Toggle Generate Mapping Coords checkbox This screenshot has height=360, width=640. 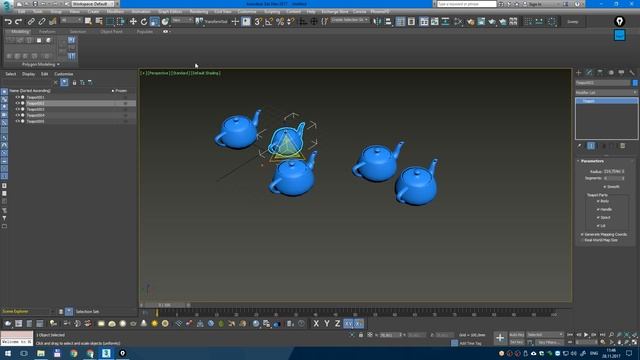[x=582, y=235]
